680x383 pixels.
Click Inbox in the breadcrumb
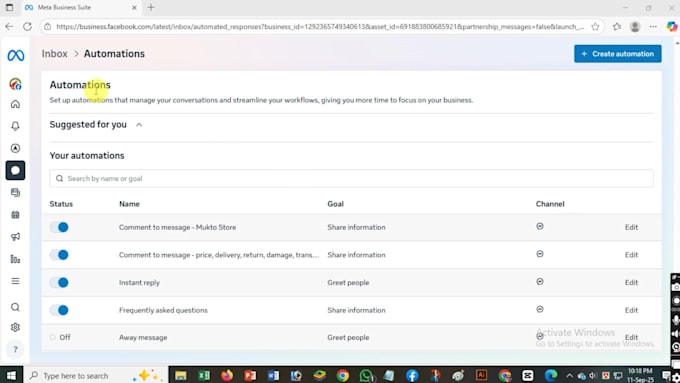click(55, 54)
